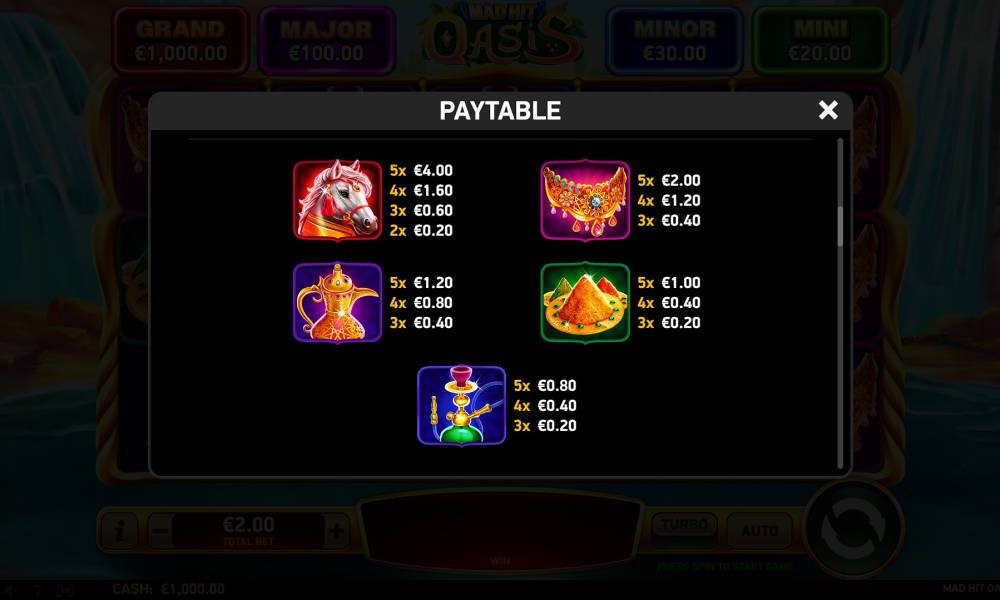
Task: Select the golden teapot symbol icon
Action: click(337, 302)
